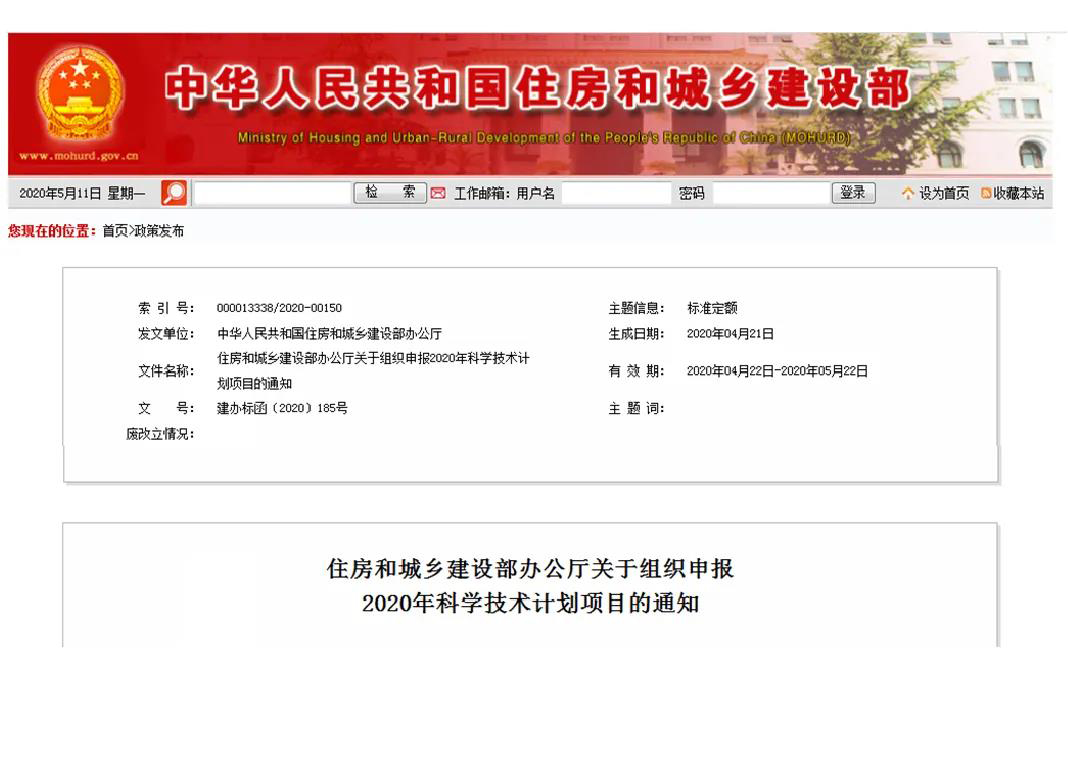Open the 收藏本站 link

click(1018, 194)
